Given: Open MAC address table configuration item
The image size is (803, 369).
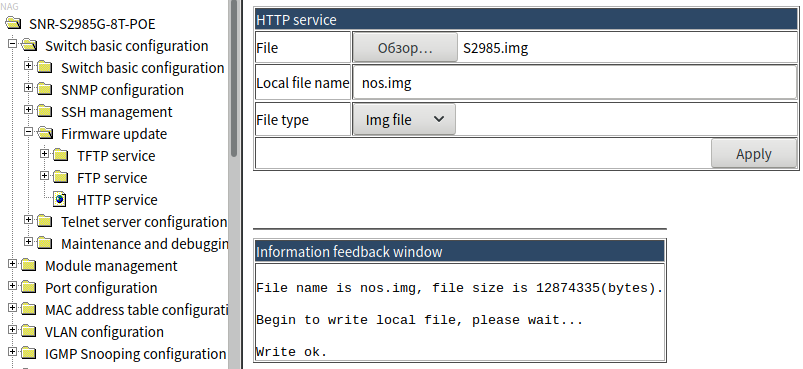Looking at the screenshot, I should (137, 310).
